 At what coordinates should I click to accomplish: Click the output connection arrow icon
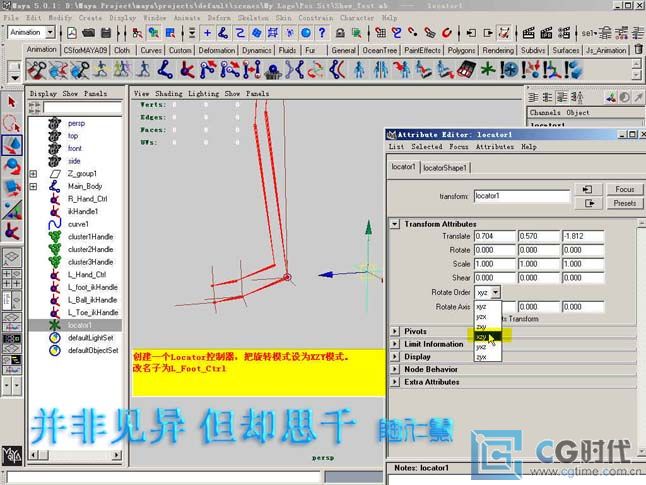tap(589, 203)
